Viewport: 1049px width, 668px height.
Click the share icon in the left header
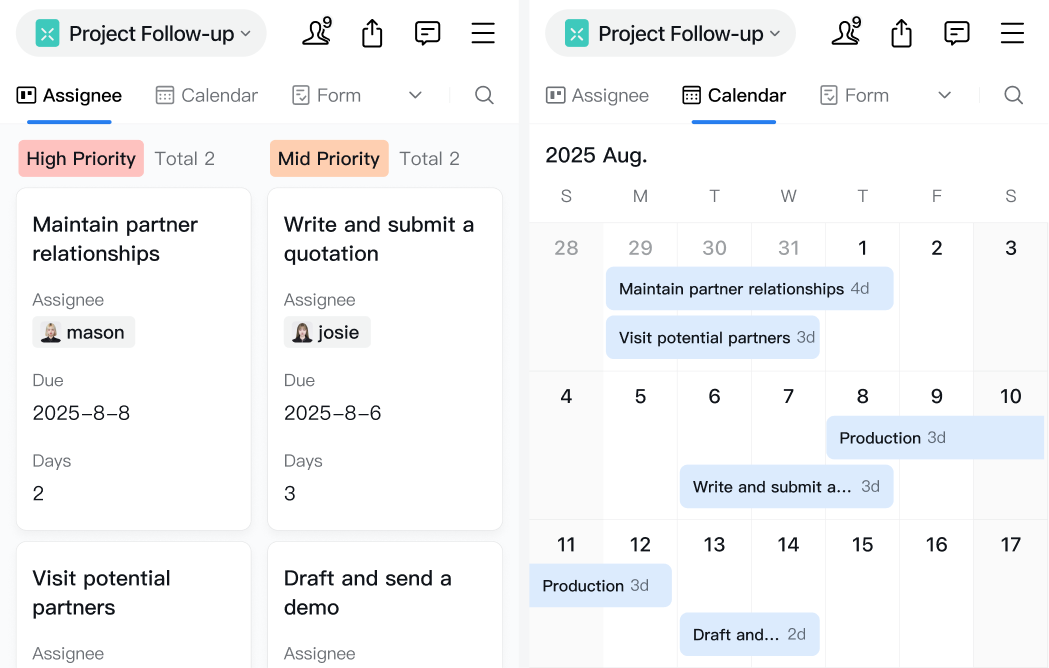point(371,32)
